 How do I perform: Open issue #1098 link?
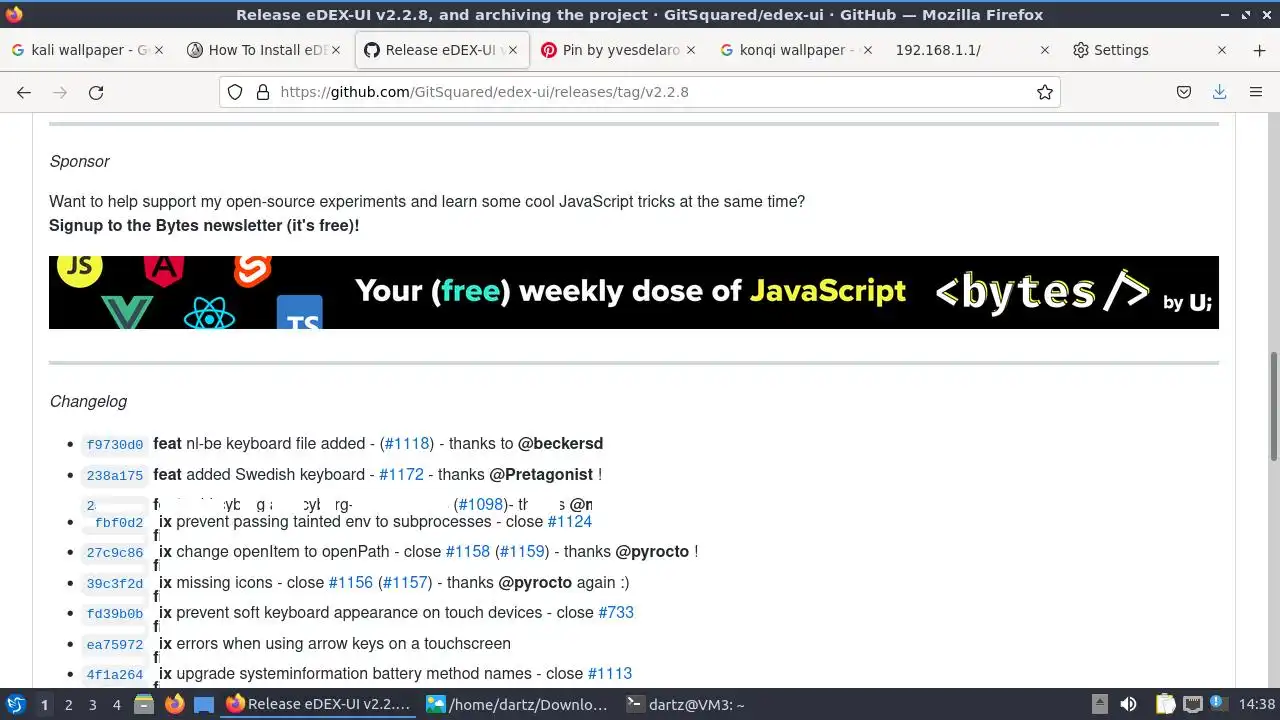coord(481,504)
